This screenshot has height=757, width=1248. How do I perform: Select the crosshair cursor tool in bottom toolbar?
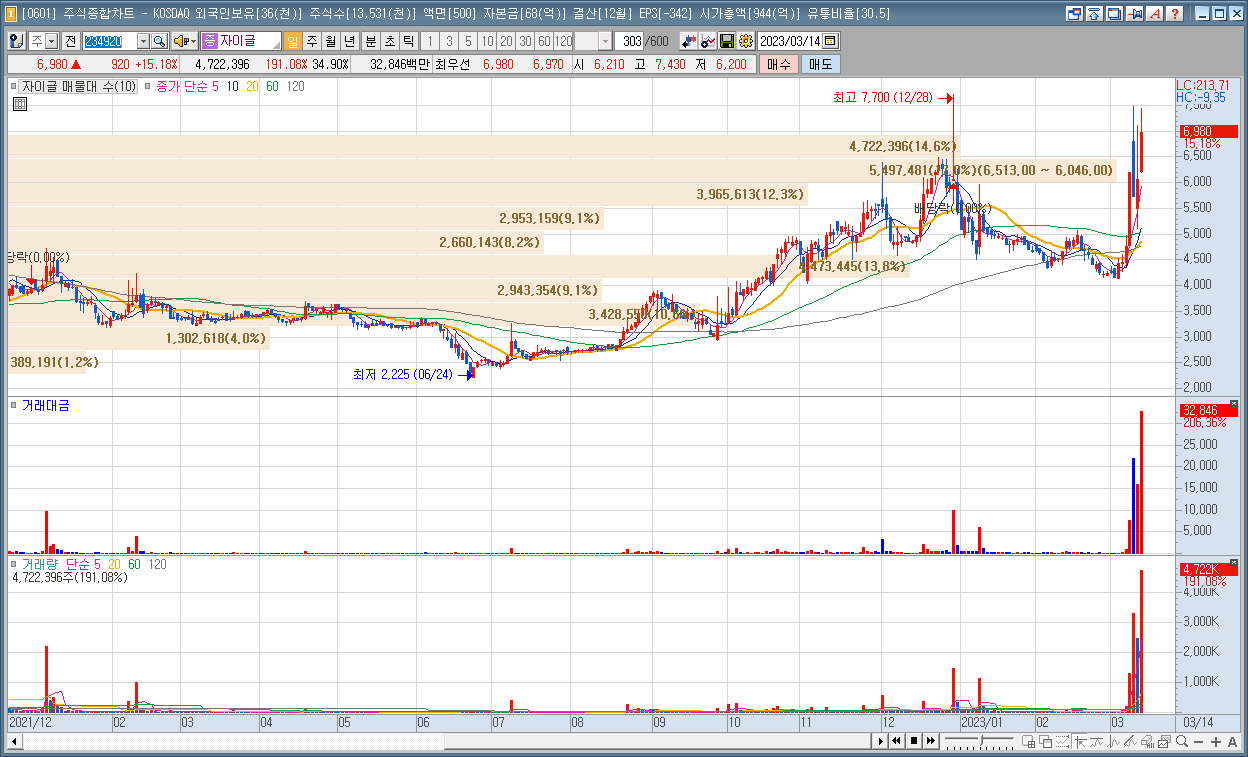coord(1080,741)
